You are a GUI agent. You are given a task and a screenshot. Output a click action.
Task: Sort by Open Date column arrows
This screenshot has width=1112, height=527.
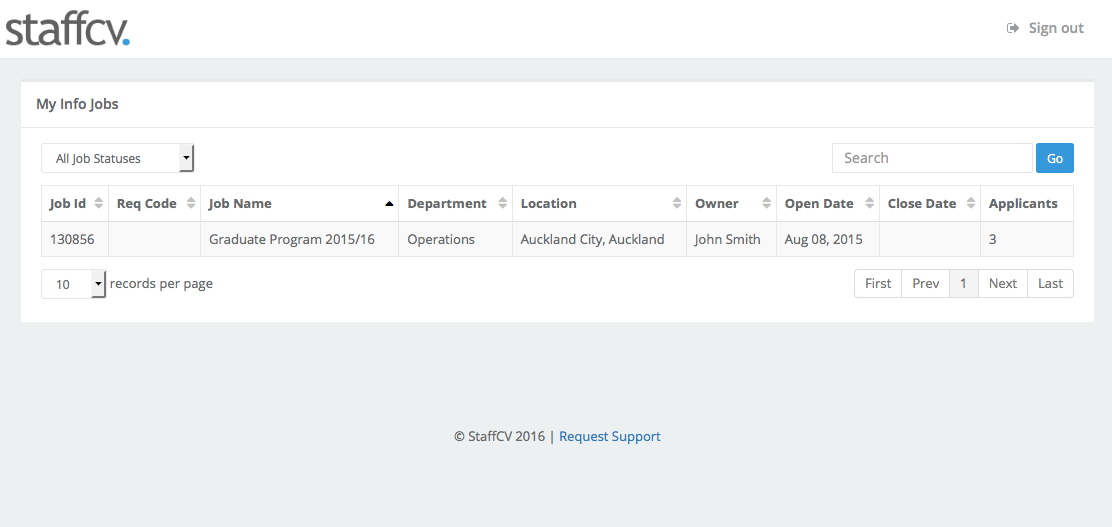tap(869, 204)
